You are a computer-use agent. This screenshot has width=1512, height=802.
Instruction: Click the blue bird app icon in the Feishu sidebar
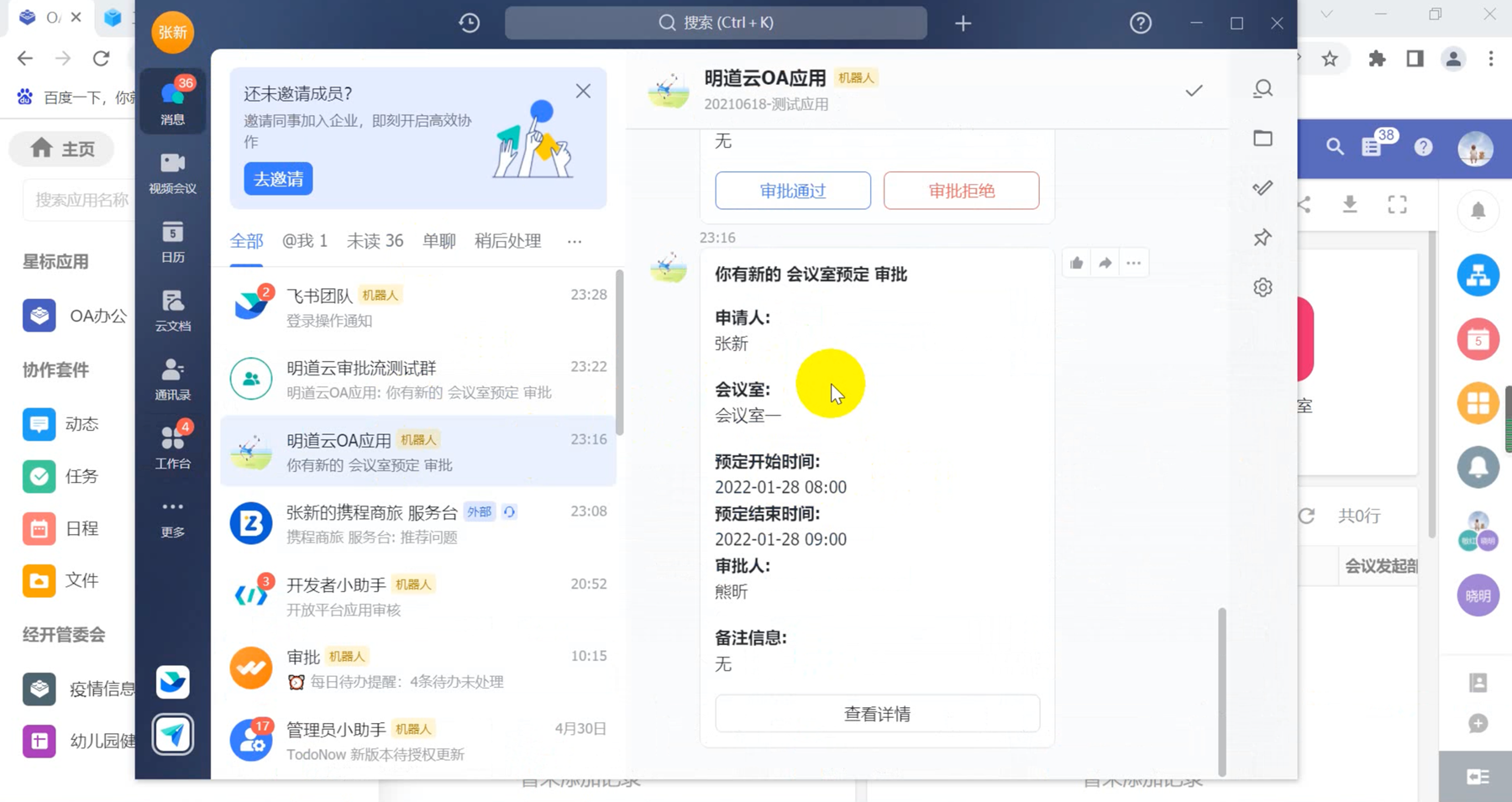tap(173, 682)
